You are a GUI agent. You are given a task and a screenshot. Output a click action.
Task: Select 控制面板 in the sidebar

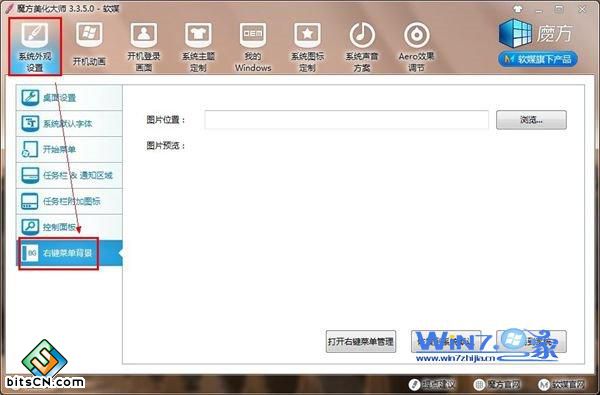tap(69, 227)
